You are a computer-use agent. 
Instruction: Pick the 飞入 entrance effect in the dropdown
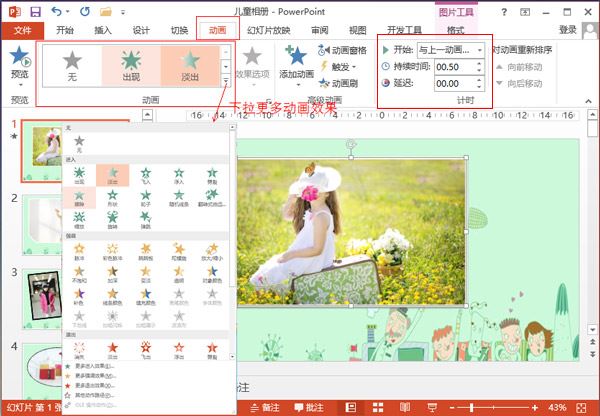click(x=146, y=176)
